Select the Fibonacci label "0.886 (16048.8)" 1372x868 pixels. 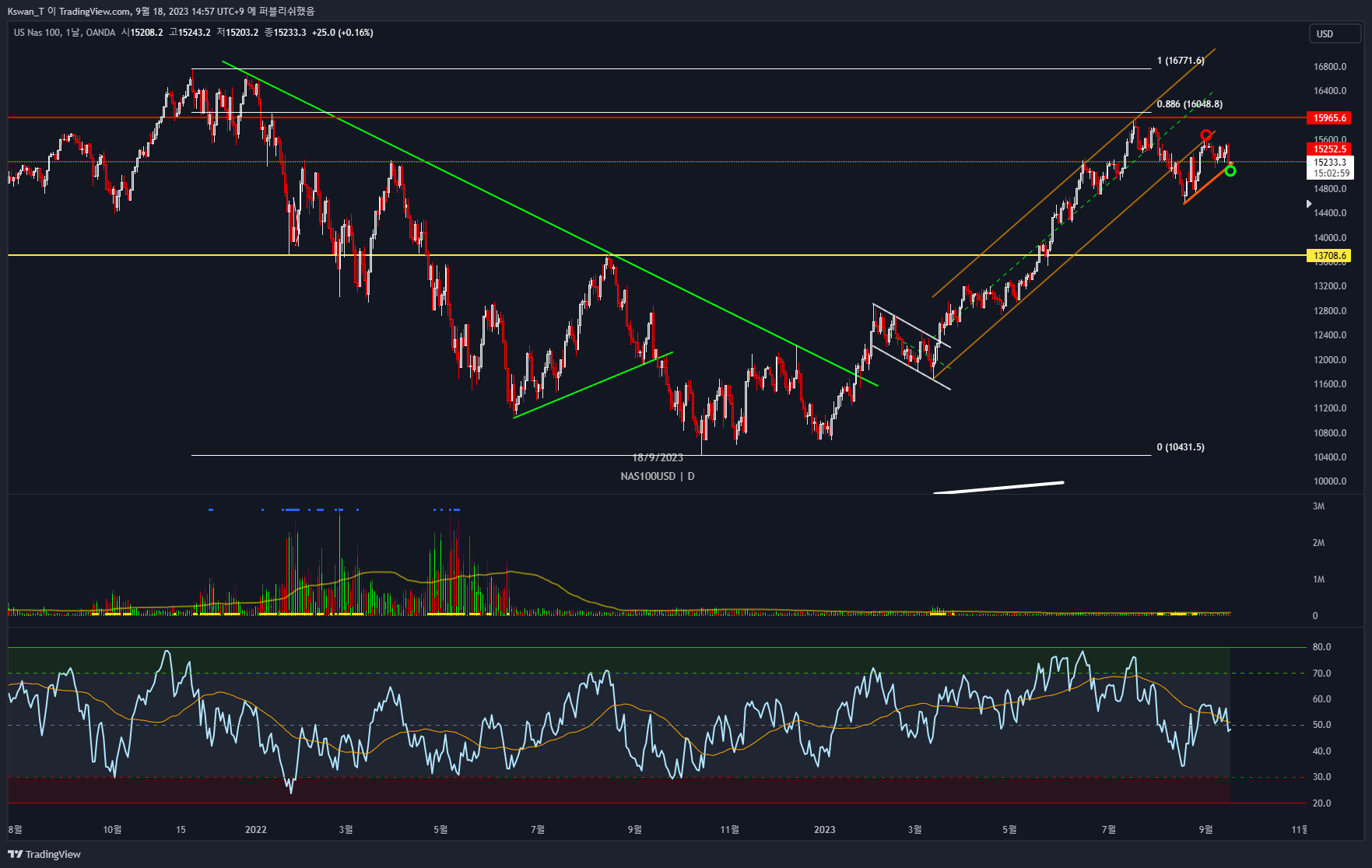click(x=1189, y=104)
